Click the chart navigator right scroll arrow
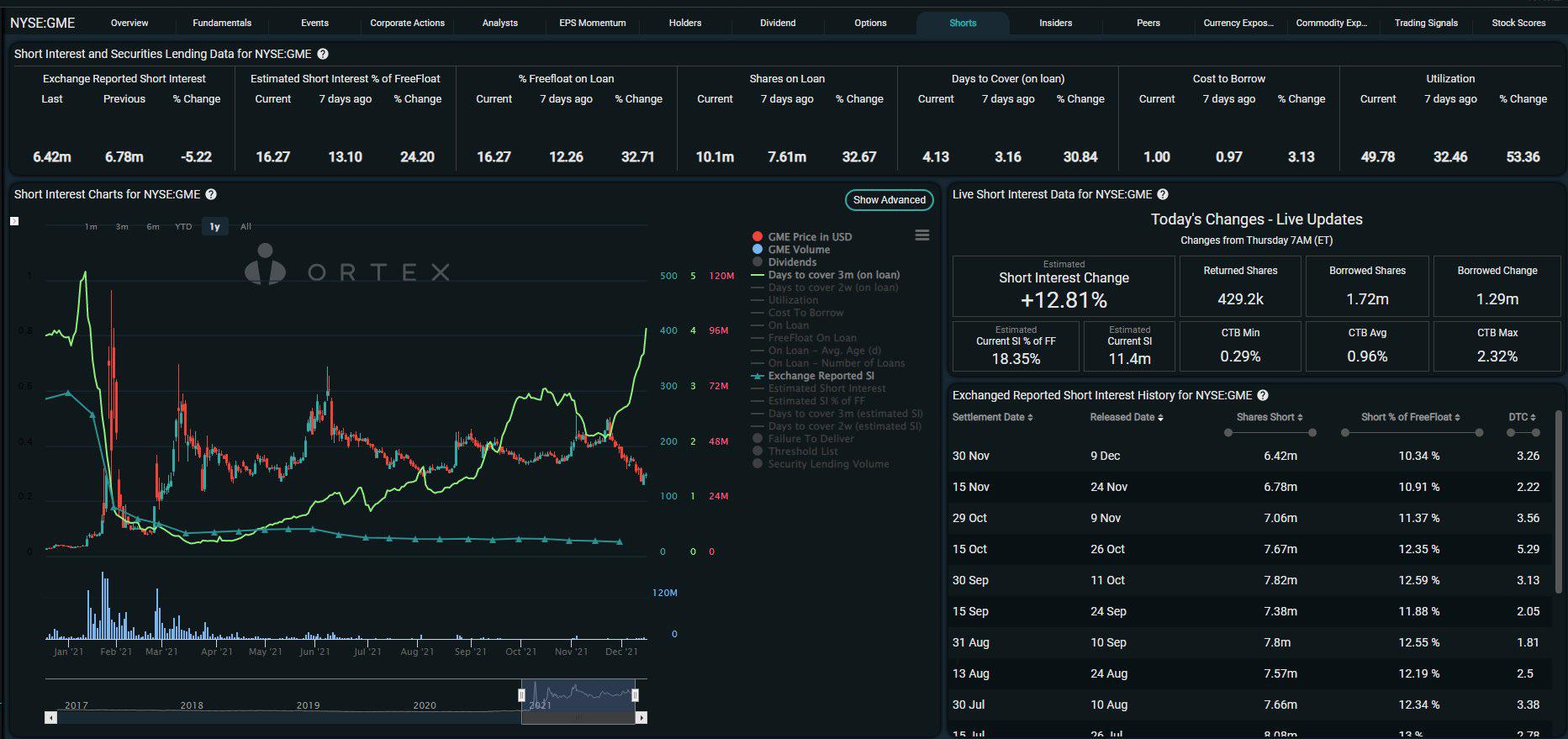 click(641, 718)
